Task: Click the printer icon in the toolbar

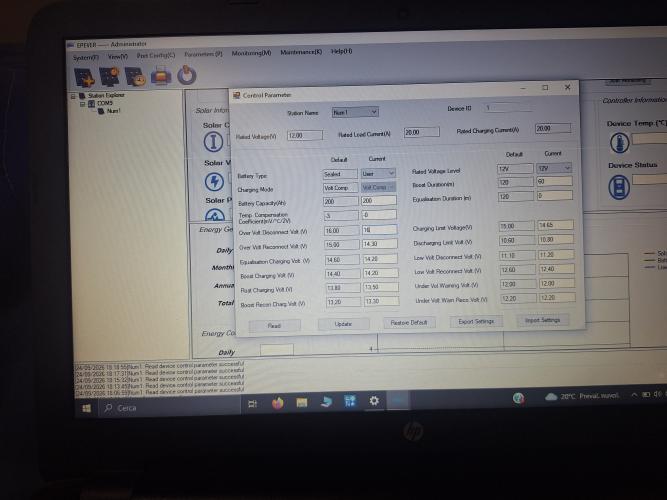Action: [x=161, y=76]
